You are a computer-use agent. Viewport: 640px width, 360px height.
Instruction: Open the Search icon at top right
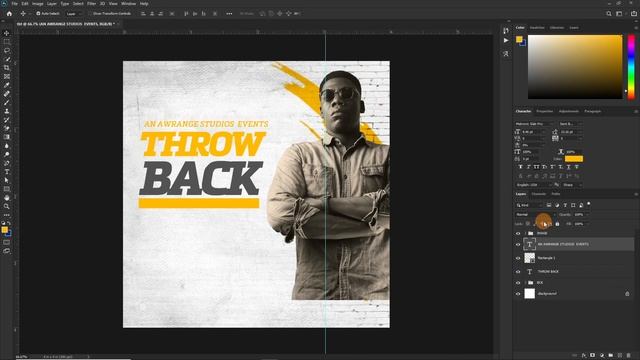609,13
